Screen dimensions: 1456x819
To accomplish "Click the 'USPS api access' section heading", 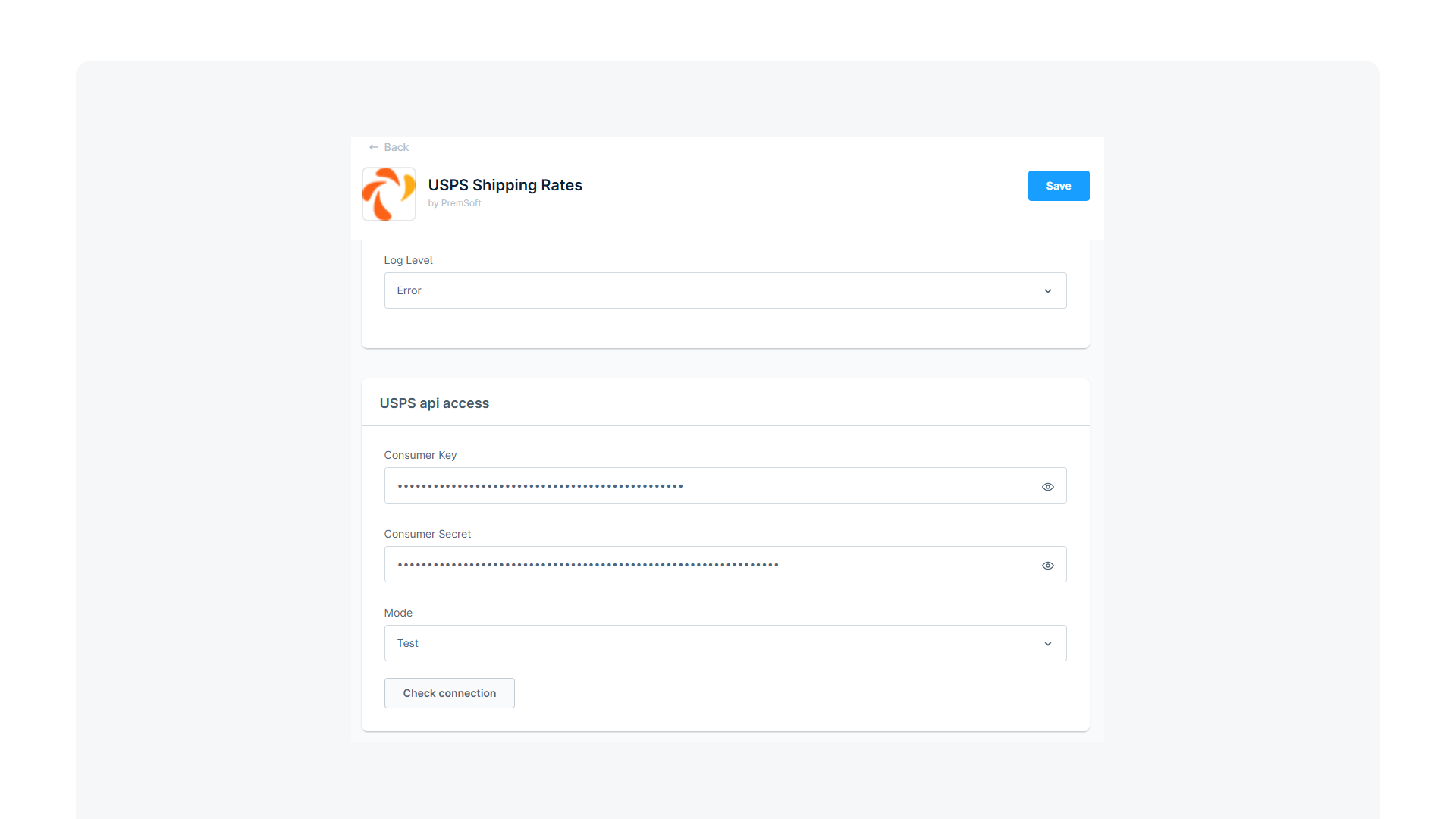I will tap(435, 403).
